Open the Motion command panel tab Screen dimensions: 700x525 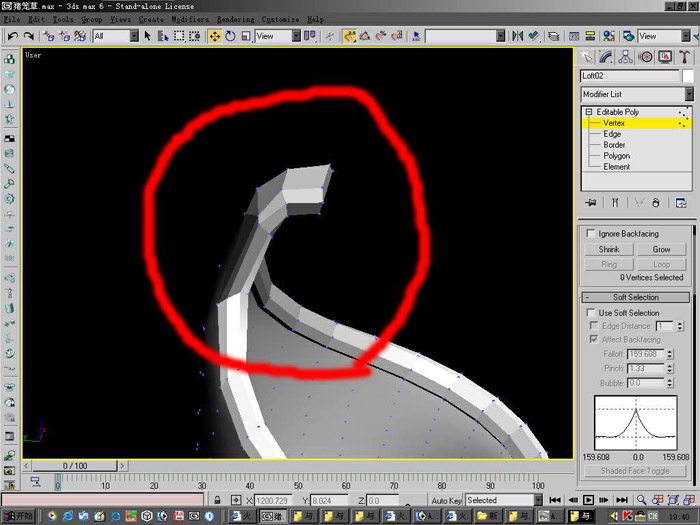[x=645, y=57]
